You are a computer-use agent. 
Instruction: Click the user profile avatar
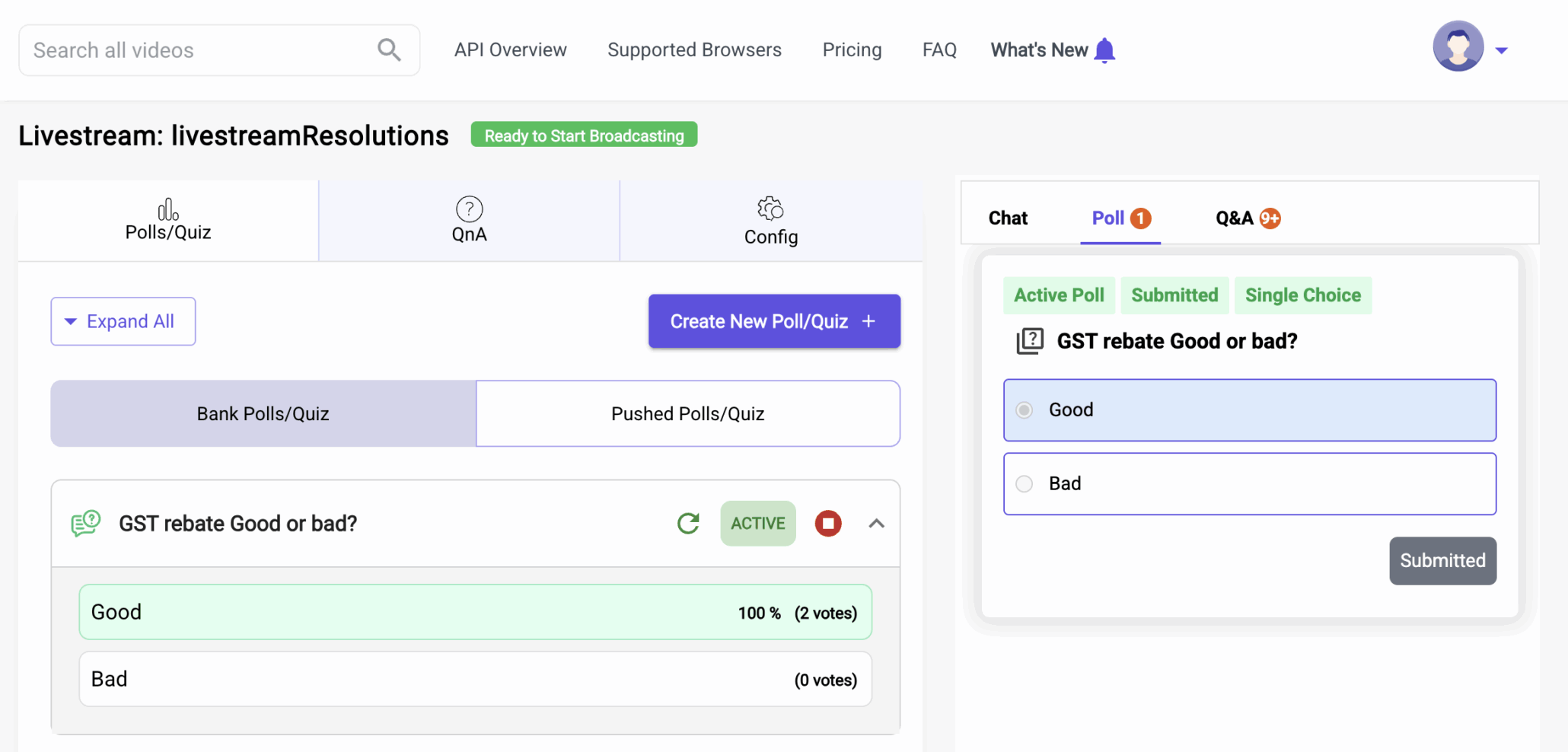click(1458, 46)
